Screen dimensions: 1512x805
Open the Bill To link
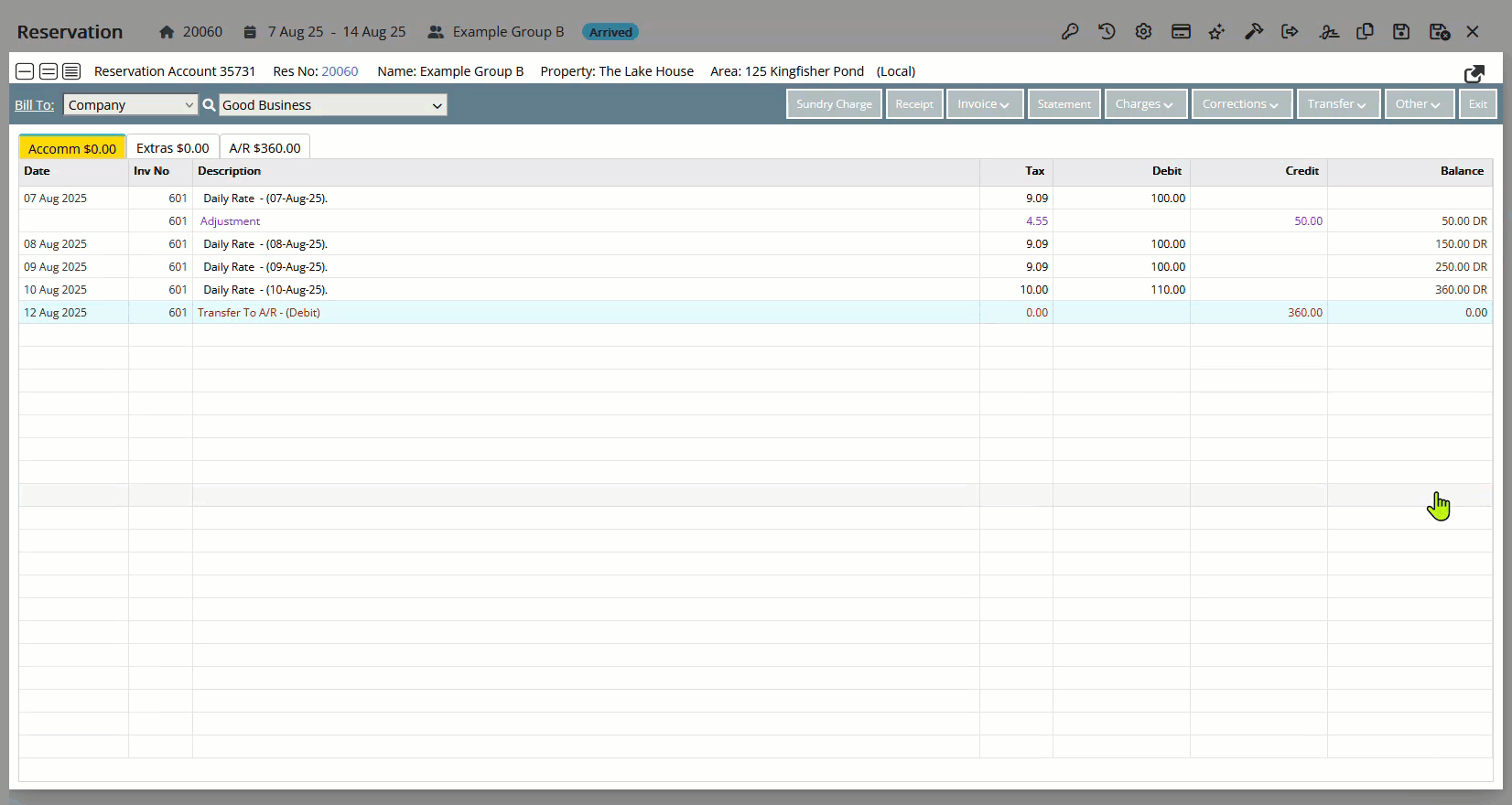[x=34, y=105]
